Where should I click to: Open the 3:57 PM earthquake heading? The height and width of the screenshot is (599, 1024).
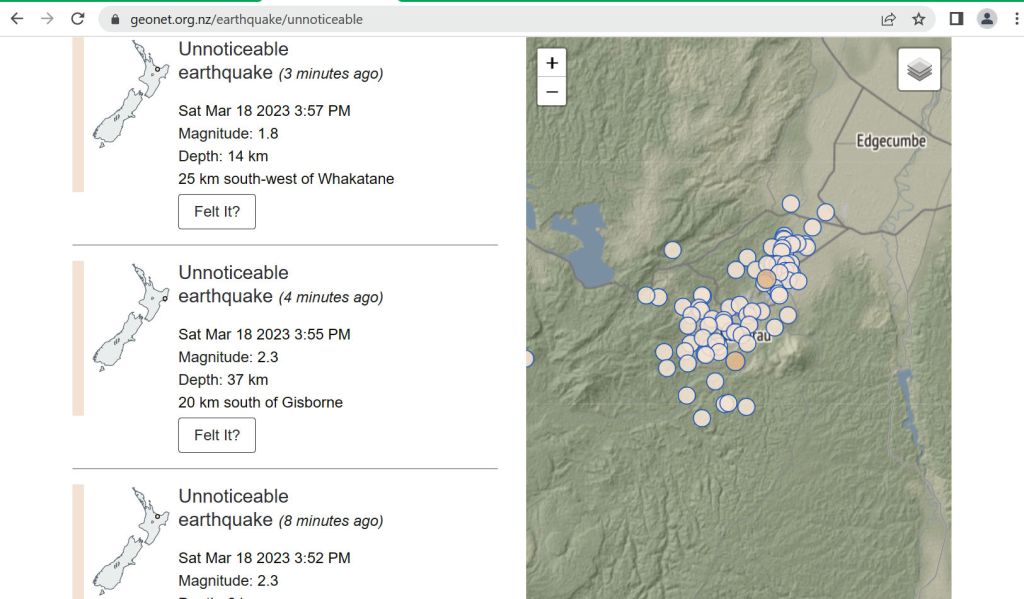pos(233,61)
